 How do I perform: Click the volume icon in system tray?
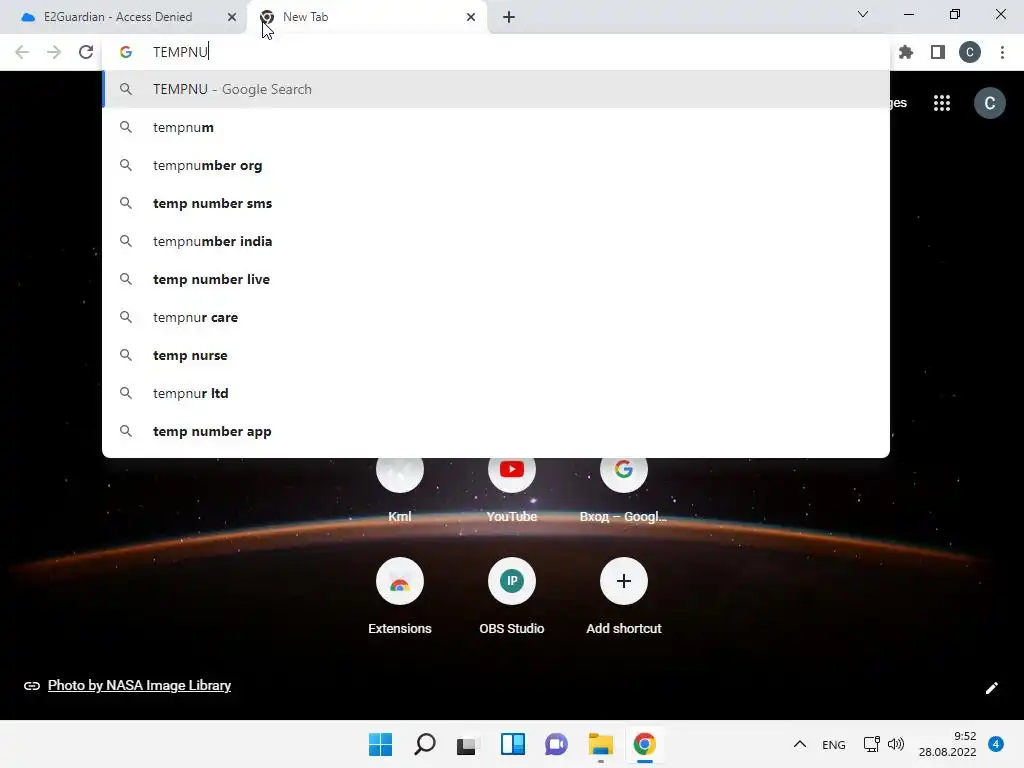coord(896,744)
